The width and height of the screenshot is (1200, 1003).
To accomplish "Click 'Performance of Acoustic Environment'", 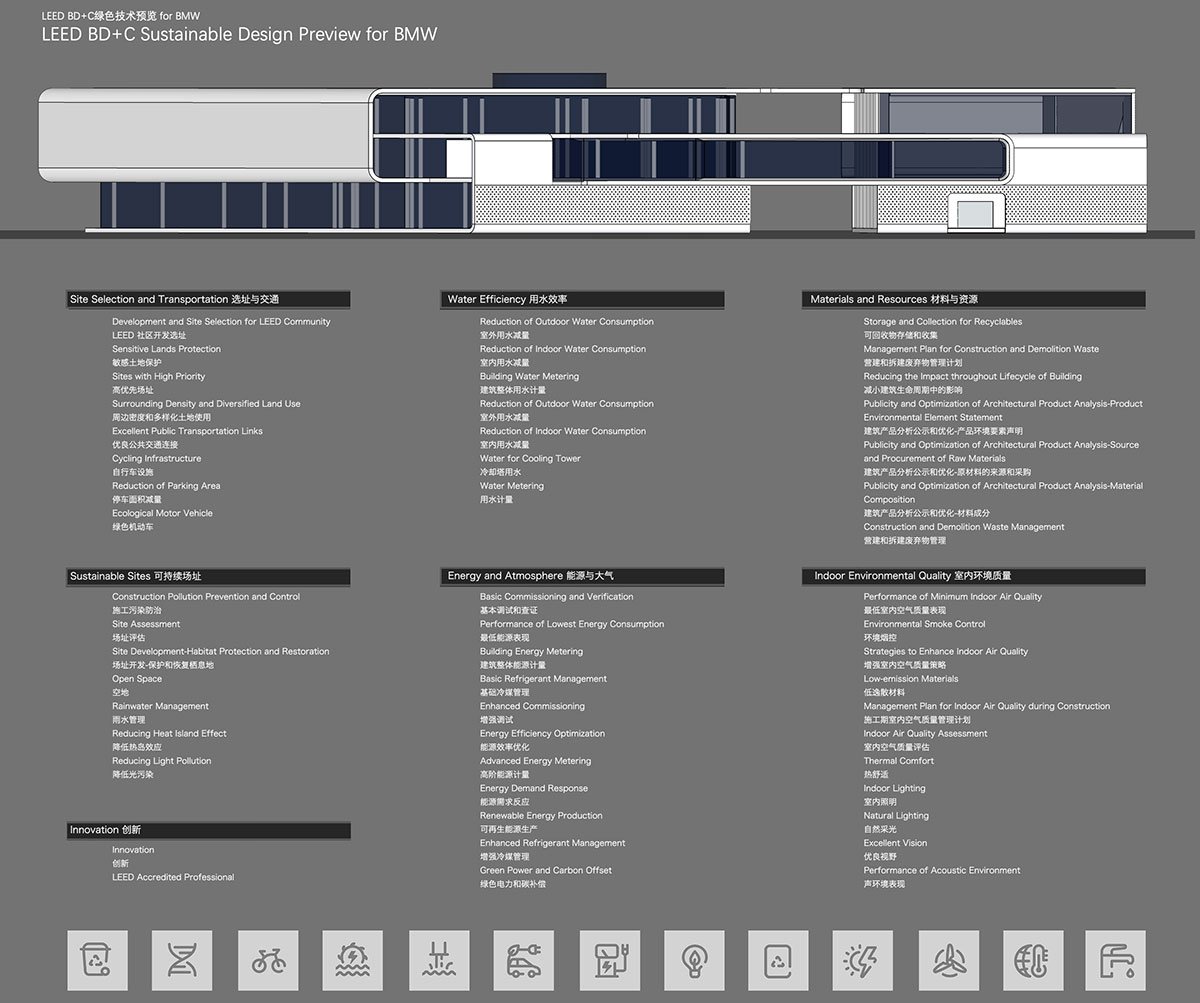I will [x=942, y=870].
